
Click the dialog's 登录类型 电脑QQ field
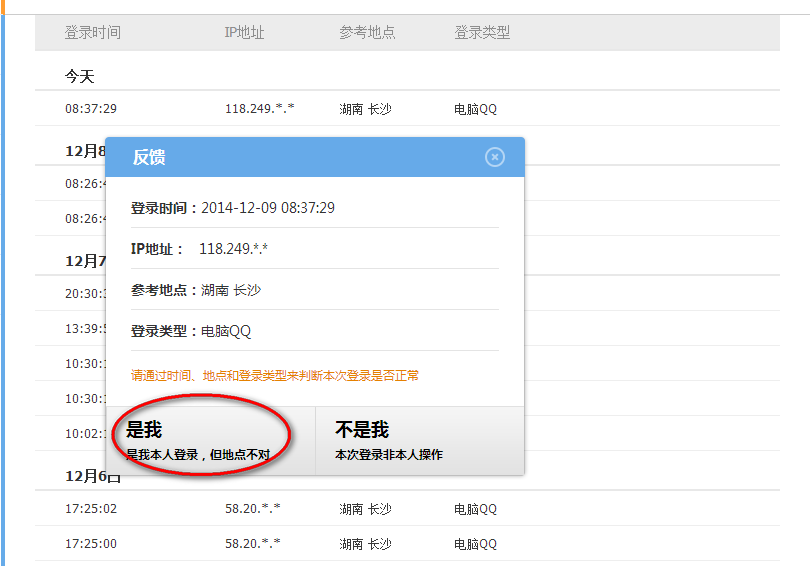point(225,331)
